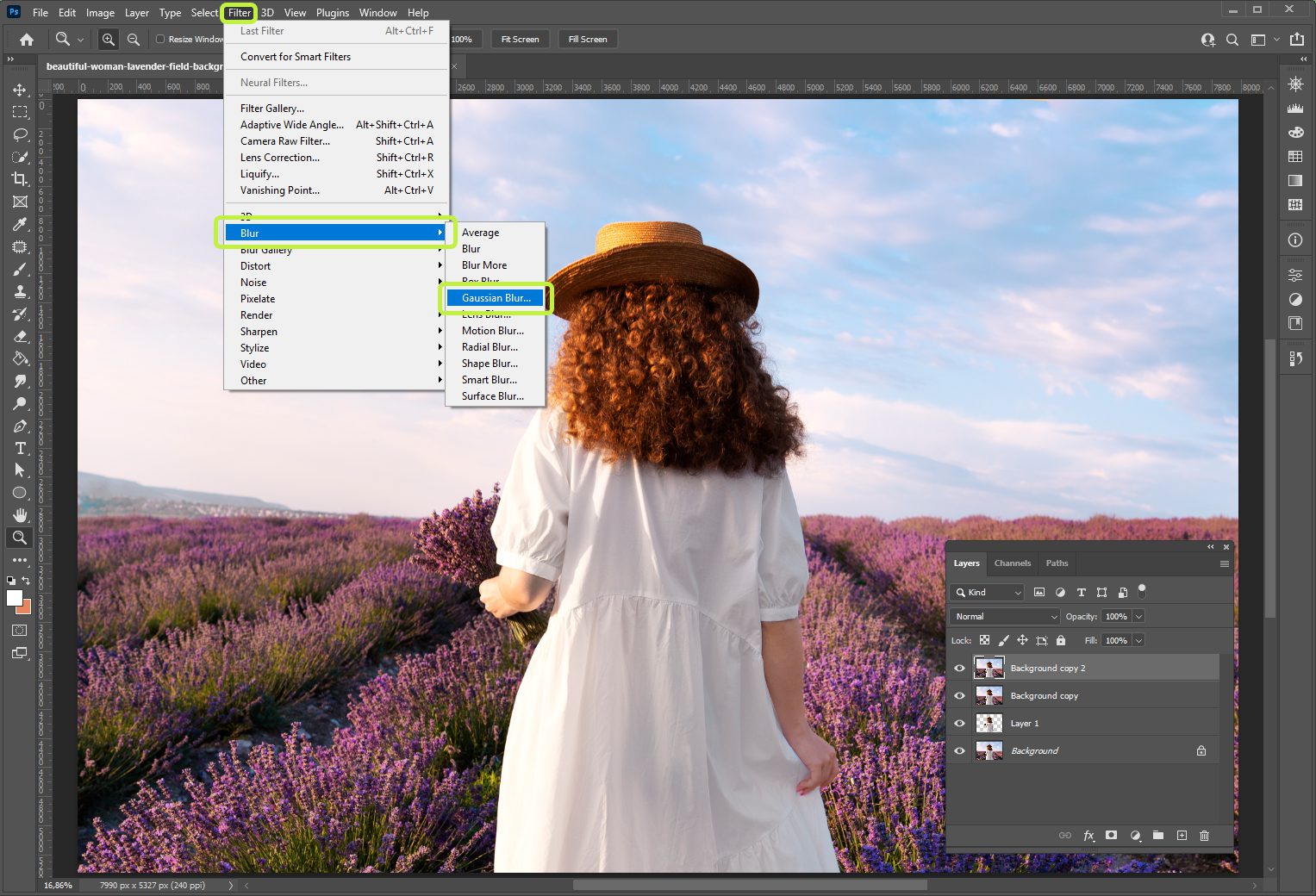Click the Home icon in options bar
The height and width of the screenshot is (896, 1316).
(27, 39)
